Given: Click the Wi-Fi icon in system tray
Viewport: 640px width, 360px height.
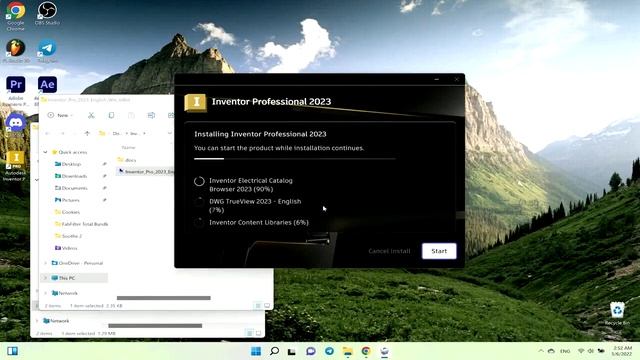Looking at the screenshot, I should tap(581, 351).
